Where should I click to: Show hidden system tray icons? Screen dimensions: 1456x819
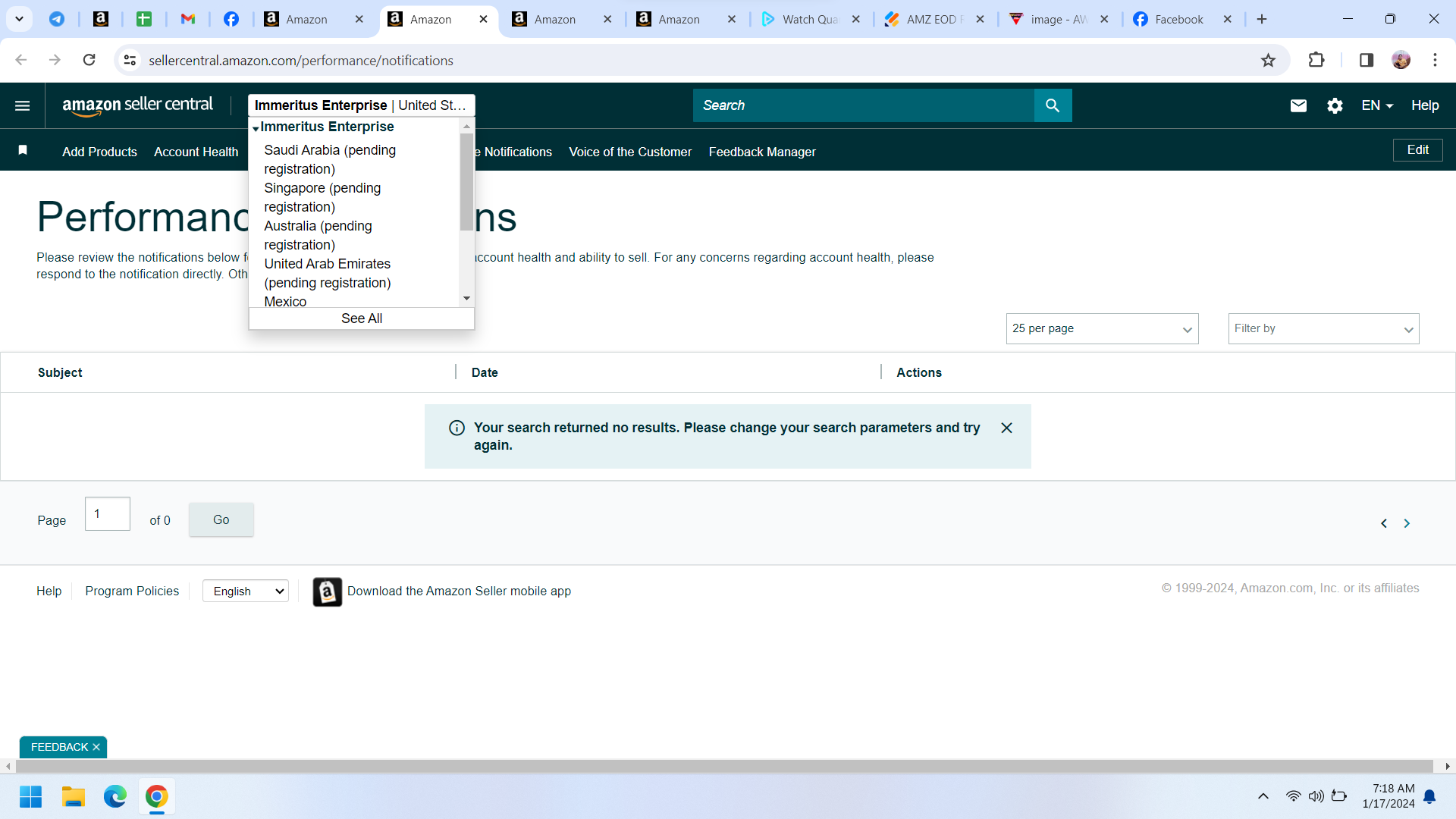point(1263,796)
